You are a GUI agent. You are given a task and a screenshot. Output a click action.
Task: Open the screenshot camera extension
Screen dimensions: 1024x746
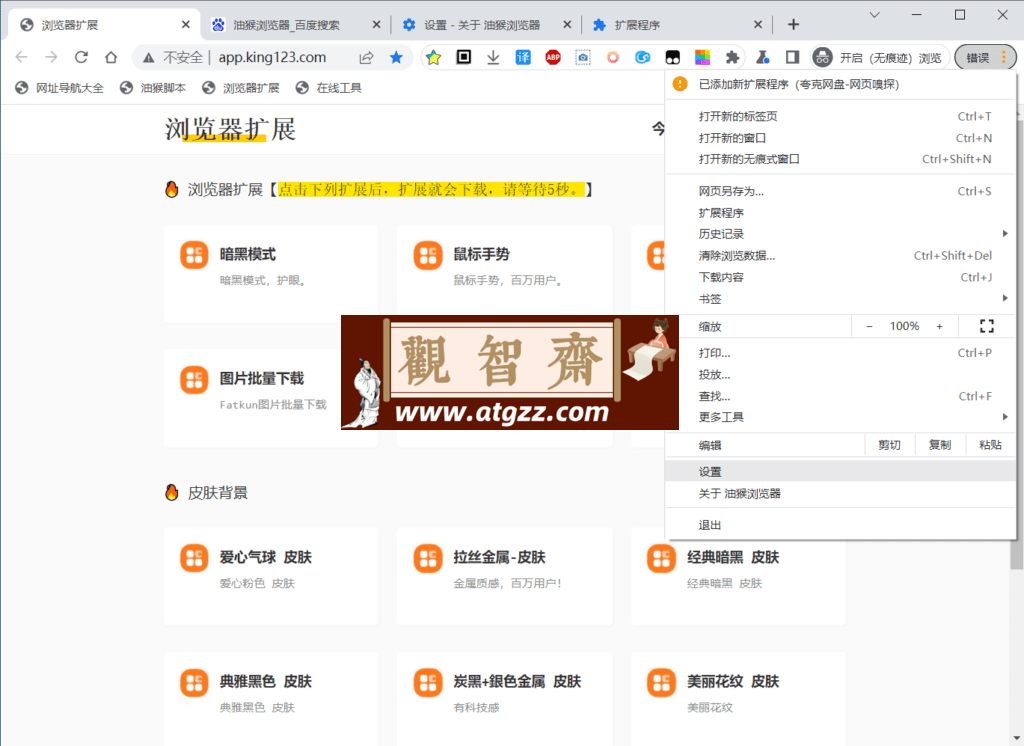click(x=583, y=57)
